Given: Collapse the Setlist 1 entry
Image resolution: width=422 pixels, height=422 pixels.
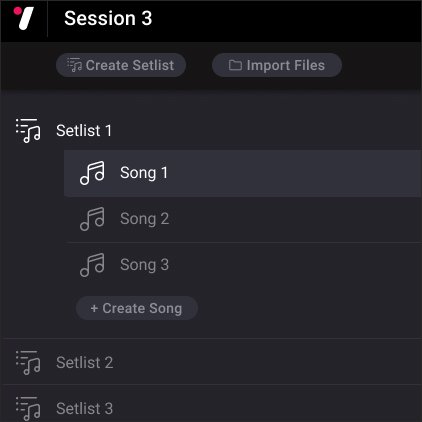Looking at the screenshot, I should (x=212, y=130).
